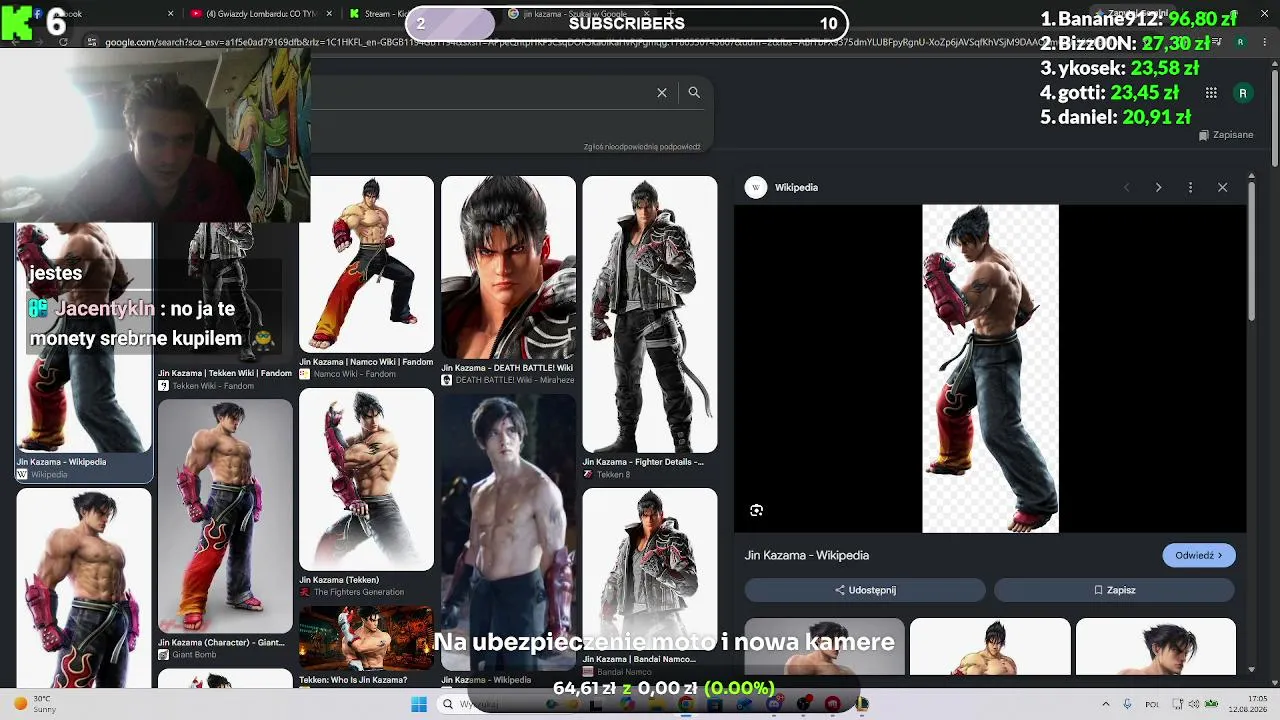Click the preview panel scrollbar
The width and height of the screenshot is (1280, 720).
[1251, 252]
